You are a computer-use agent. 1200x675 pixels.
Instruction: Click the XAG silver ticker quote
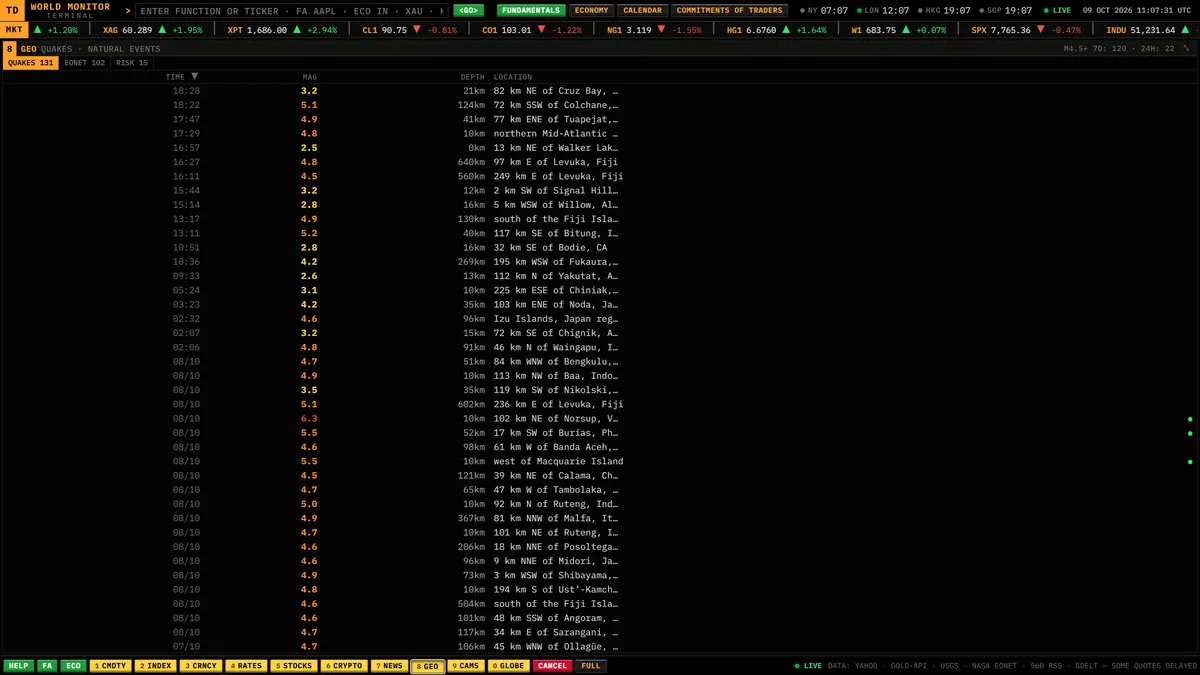[x=152, y=30]
